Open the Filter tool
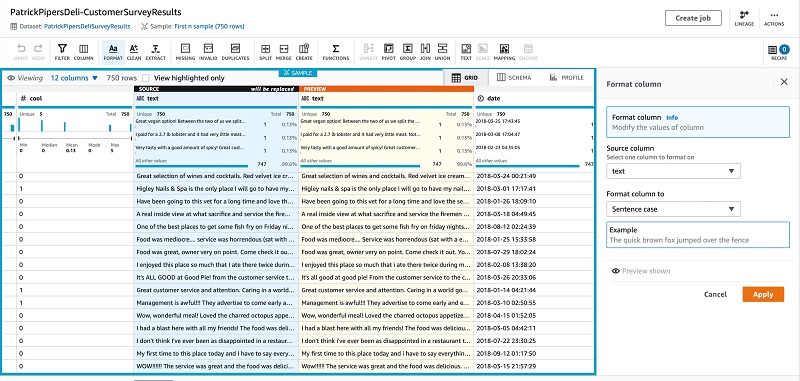The height and width of the screenshot is (381, 800). click(62, 52)
